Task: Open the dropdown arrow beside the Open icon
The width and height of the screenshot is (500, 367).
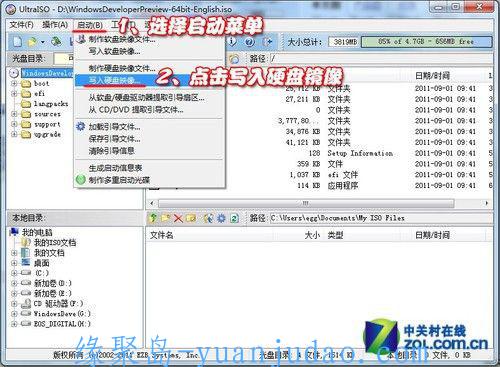Action: 43,42
